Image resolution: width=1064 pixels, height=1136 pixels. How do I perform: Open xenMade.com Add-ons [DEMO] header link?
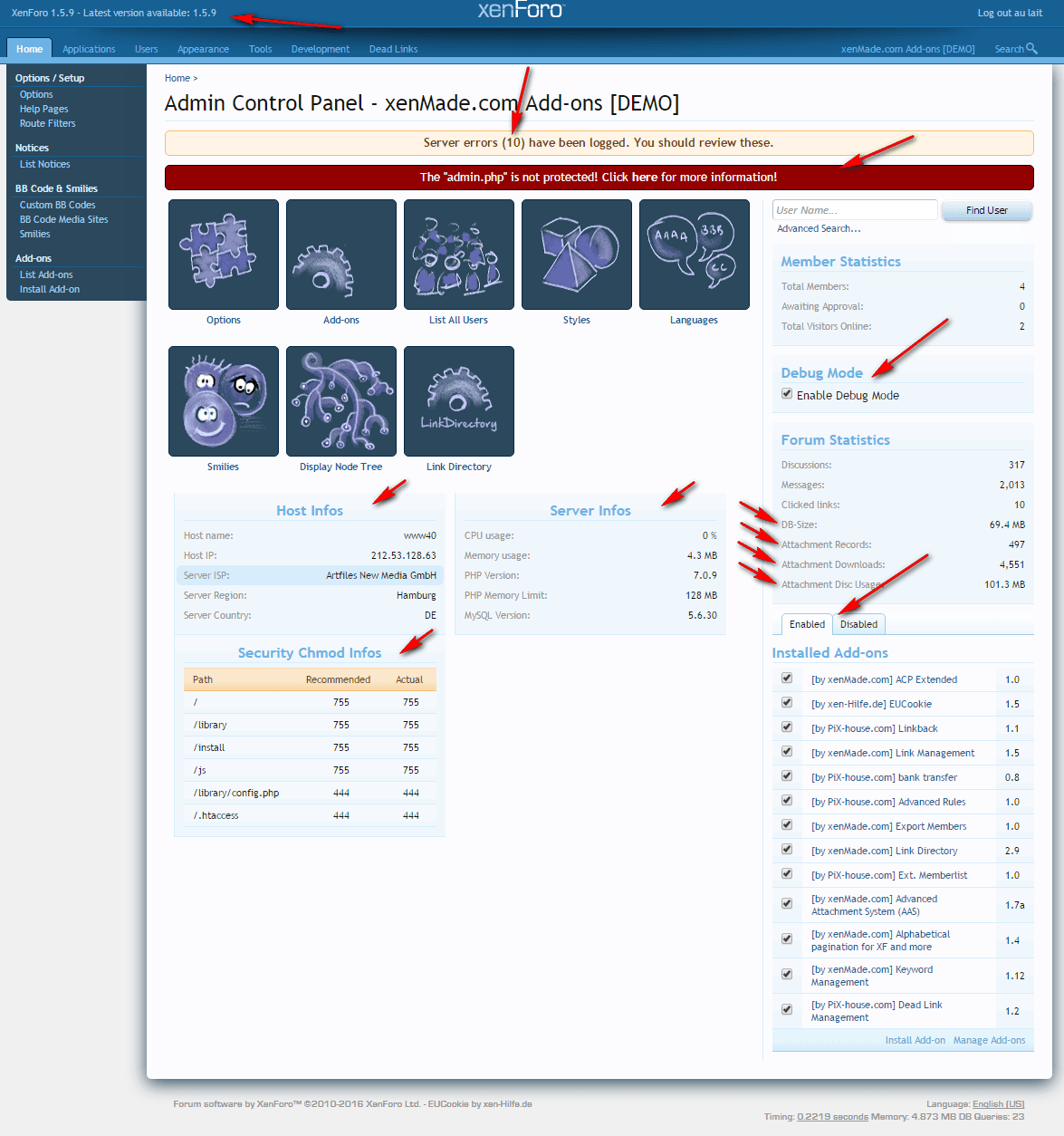click(x=907, y=49)
